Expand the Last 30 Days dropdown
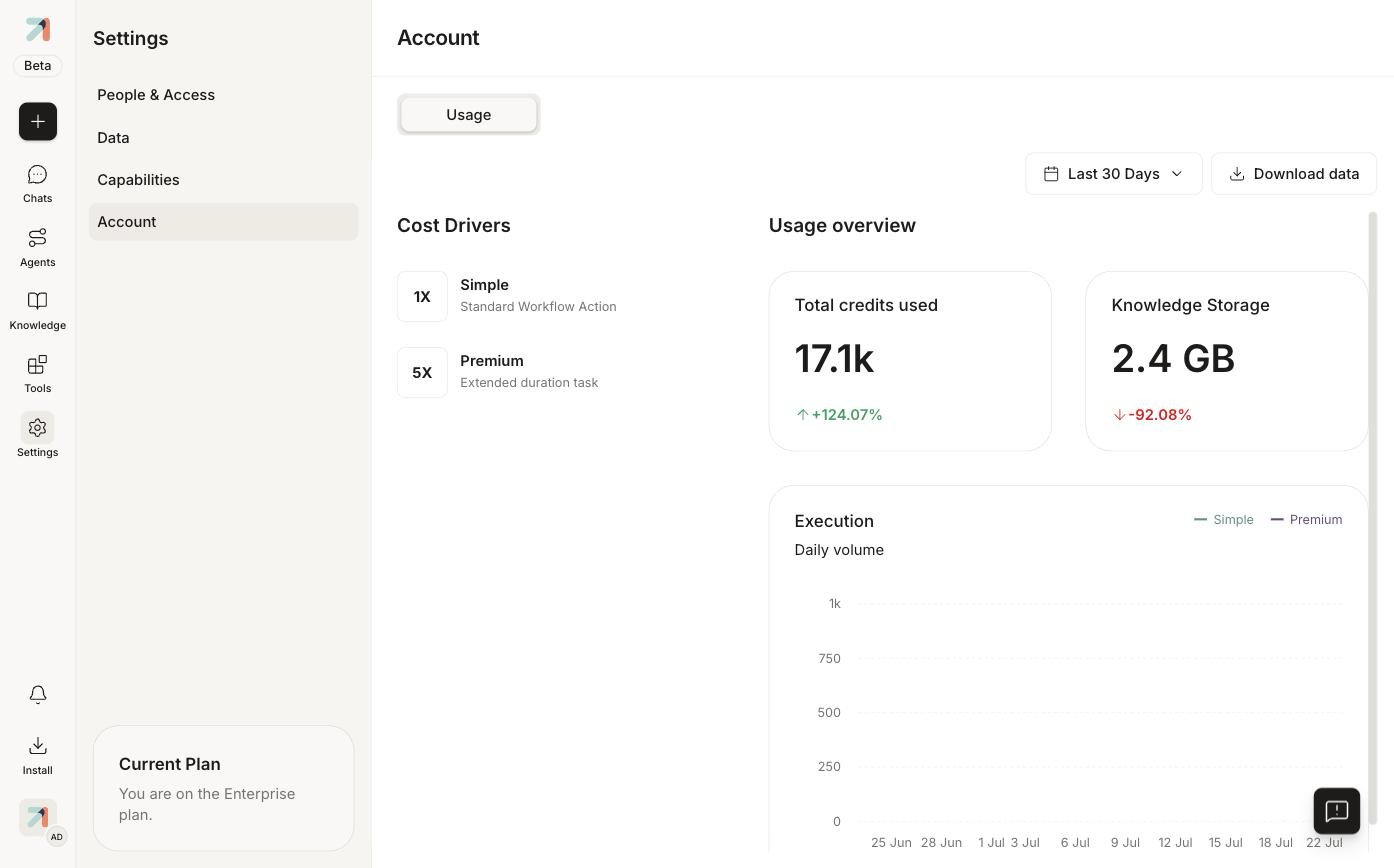Image resolution: width=1394 pixels, height=868 pixels. tap(1113, 174)
